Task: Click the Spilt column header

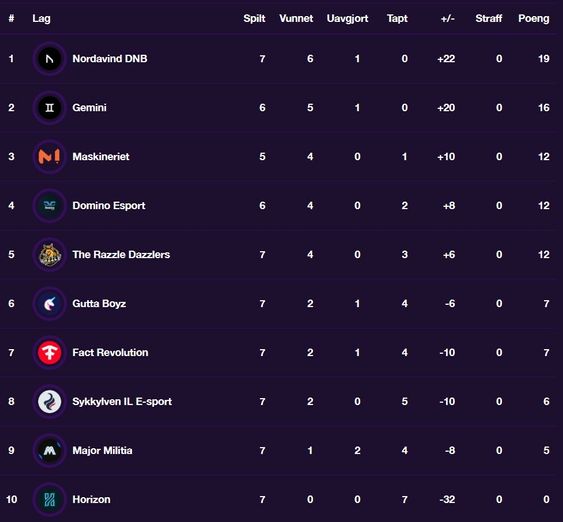Action: coord(254,19)
